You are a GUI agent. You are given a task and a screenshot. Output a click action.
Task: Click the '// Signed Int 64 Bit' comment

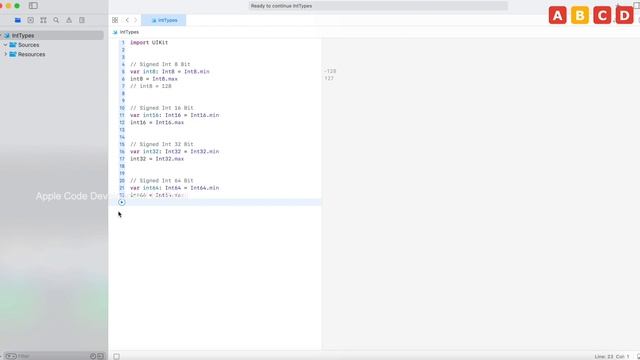click(x=162, y=180)
